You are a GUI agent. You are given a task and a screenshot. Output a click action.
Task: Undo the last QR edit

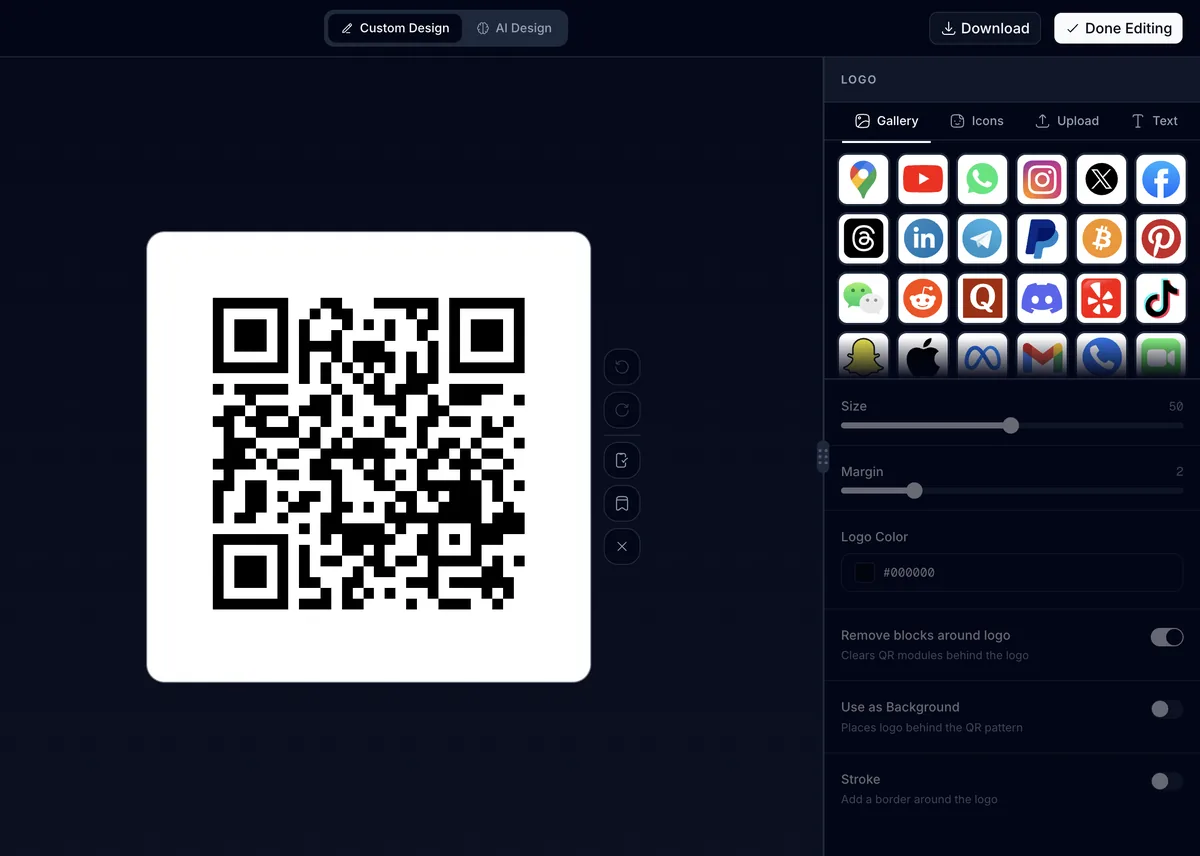pos(622,367)
